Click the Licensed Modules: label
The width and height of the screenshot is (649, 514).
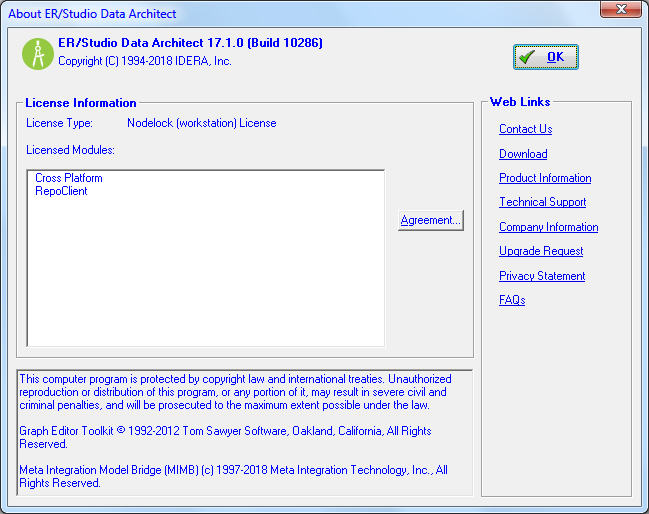(70, 150)
